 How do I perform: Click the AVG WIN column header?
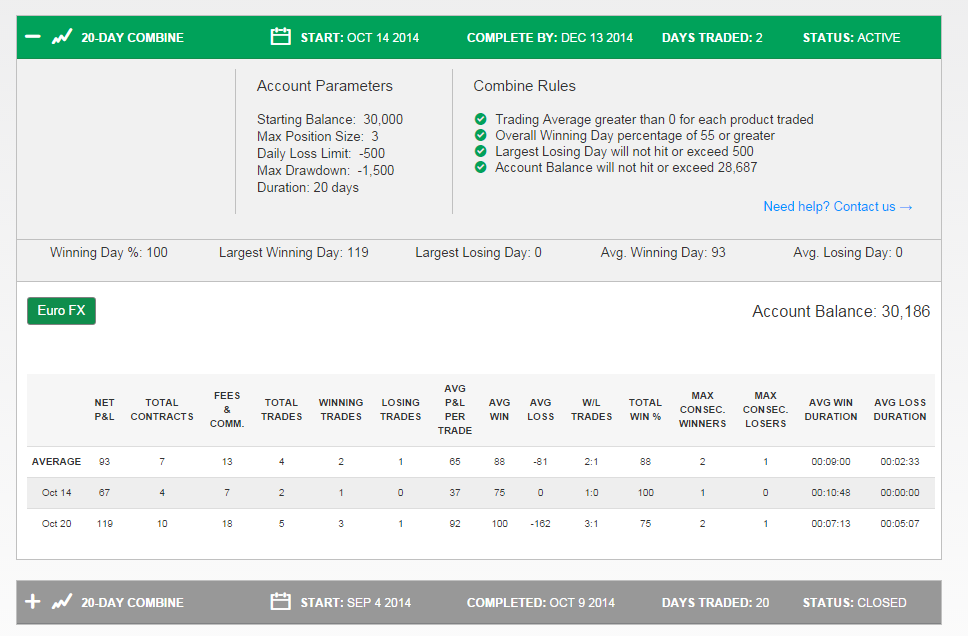[499, 409]
